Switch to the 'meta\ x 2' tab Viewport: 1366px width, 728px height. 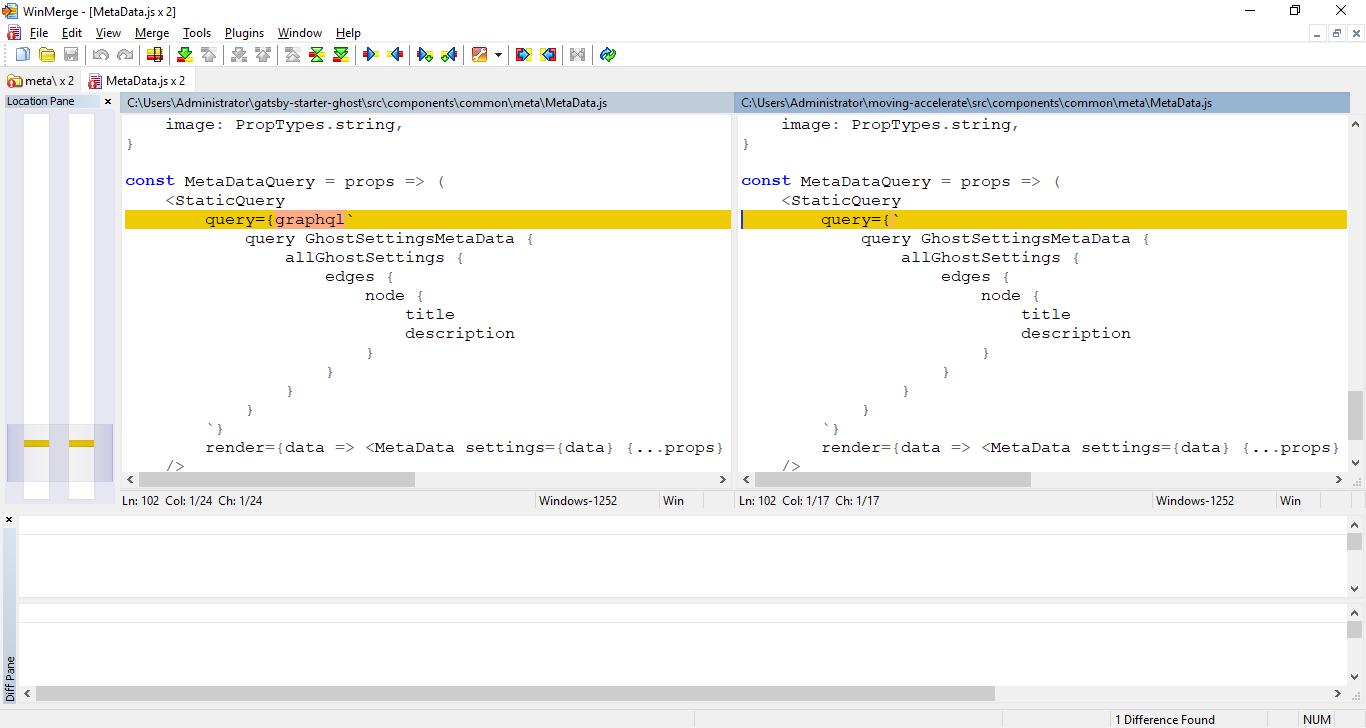pos(41,81)
